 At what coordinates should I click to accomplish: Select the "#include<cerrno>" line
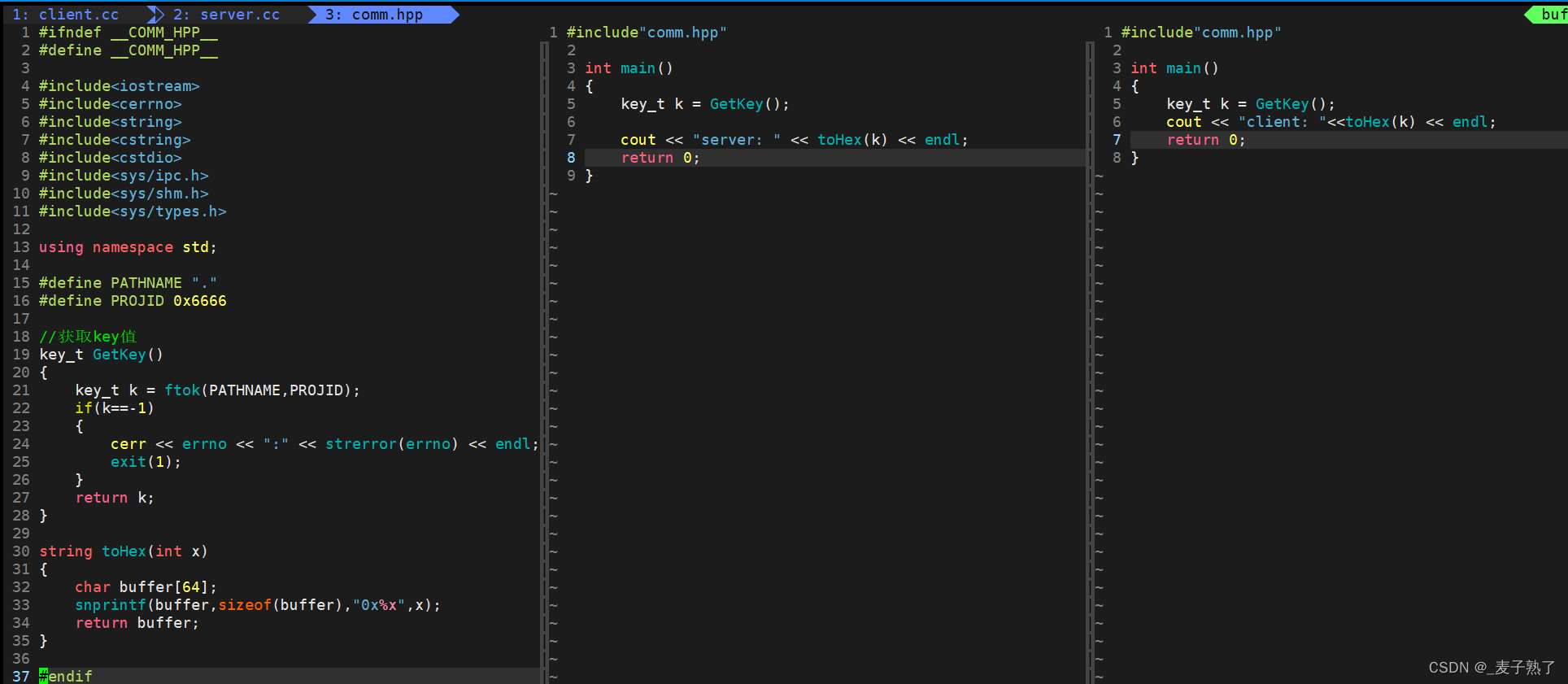click(x=111, y=104)
